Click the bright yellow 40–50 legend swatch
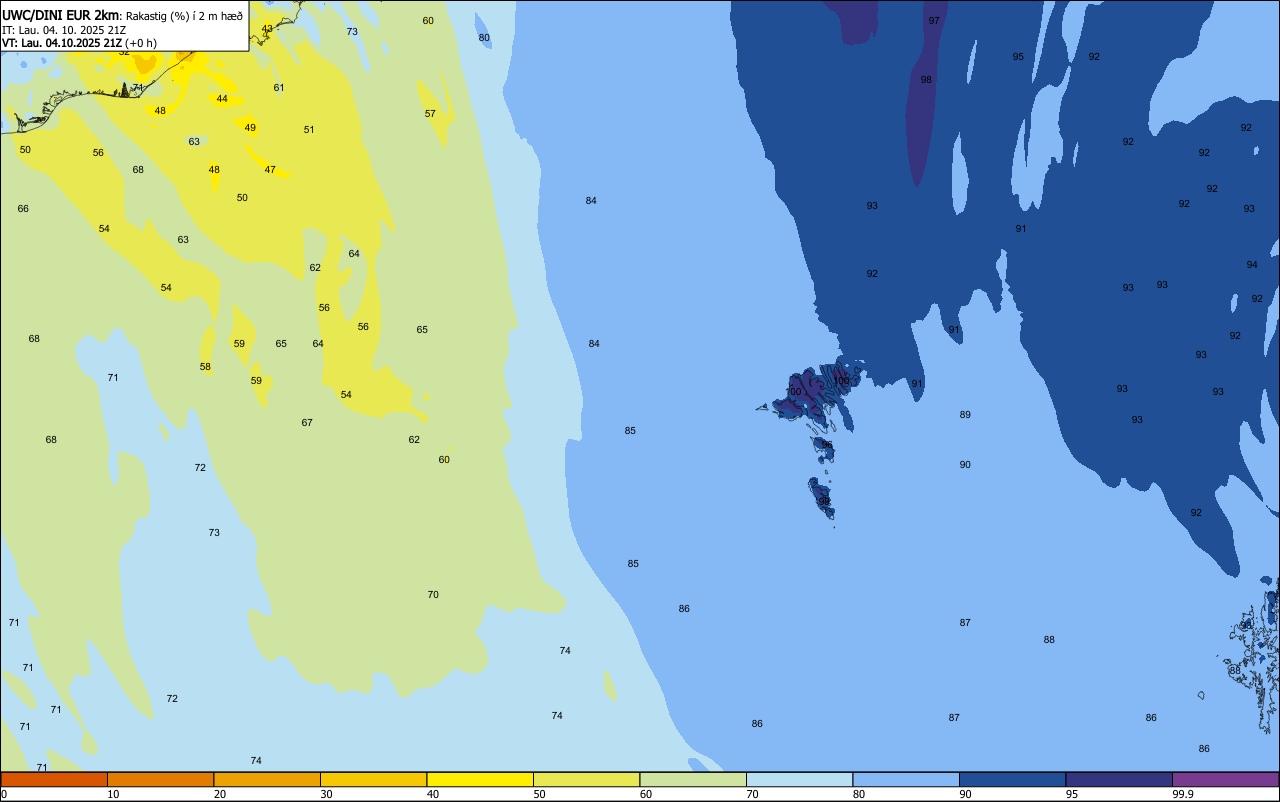 click(x=480, y=779)
